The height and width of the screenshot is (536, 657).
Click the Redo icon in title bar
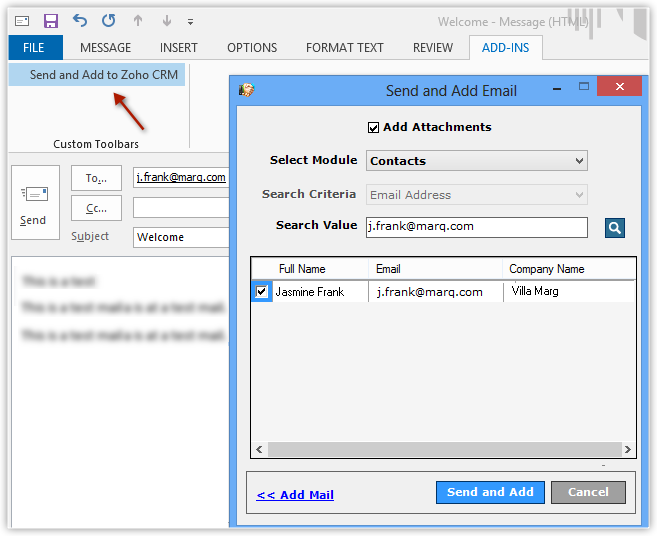[x=108, y=20]
